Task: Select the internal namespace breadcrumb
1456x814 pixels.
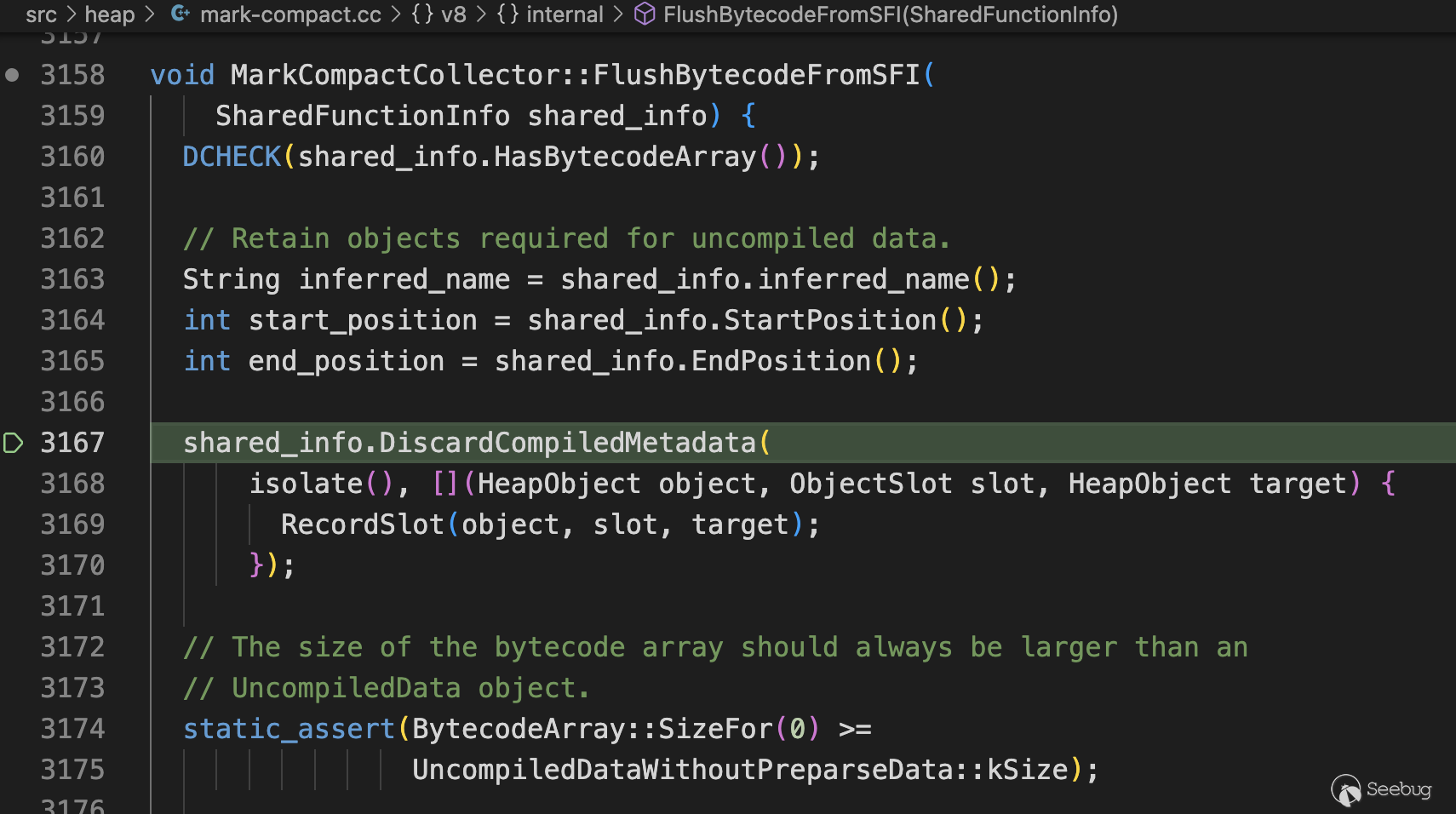Action: point(565,14)
